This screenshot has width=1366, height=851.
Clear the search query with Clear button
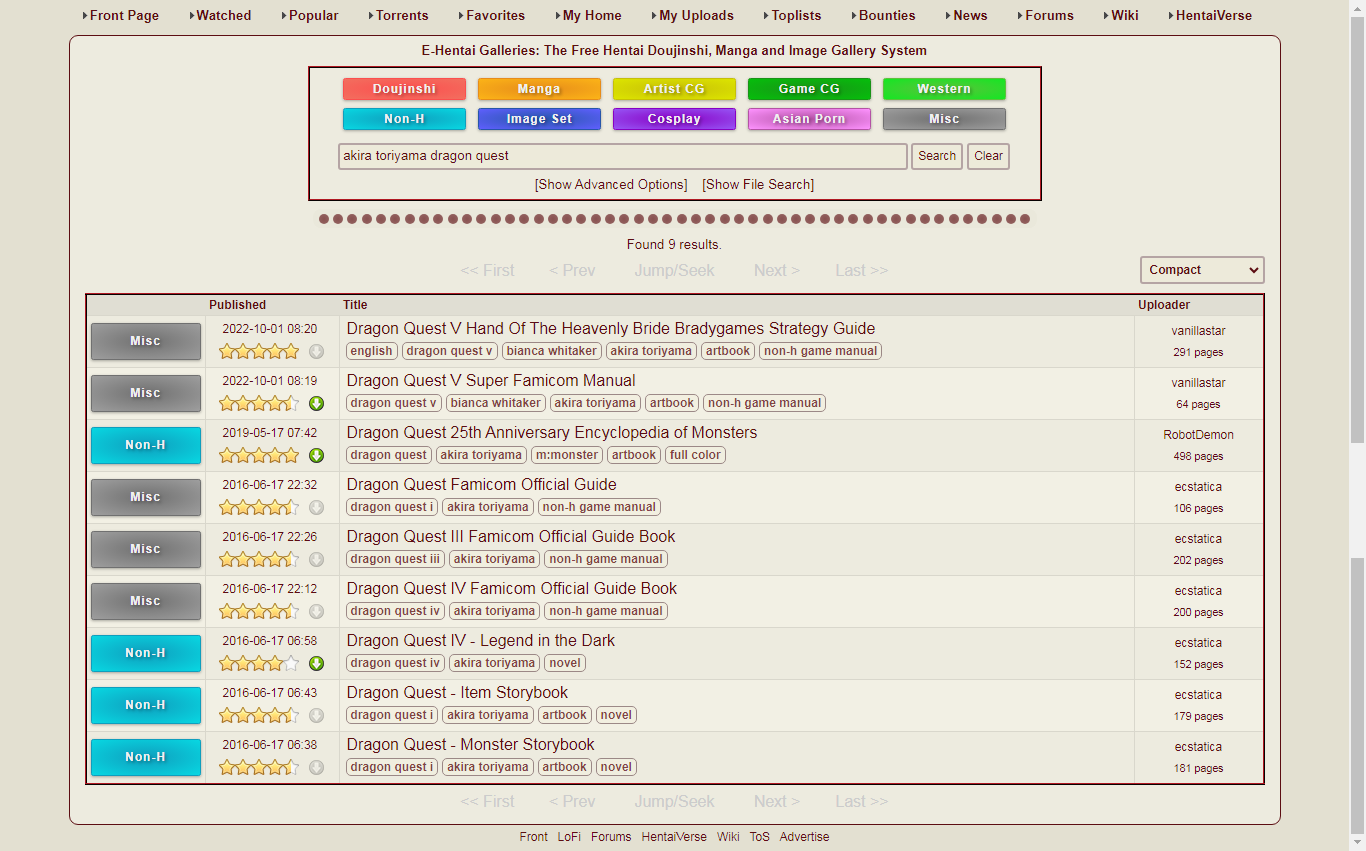click(988, 156)
